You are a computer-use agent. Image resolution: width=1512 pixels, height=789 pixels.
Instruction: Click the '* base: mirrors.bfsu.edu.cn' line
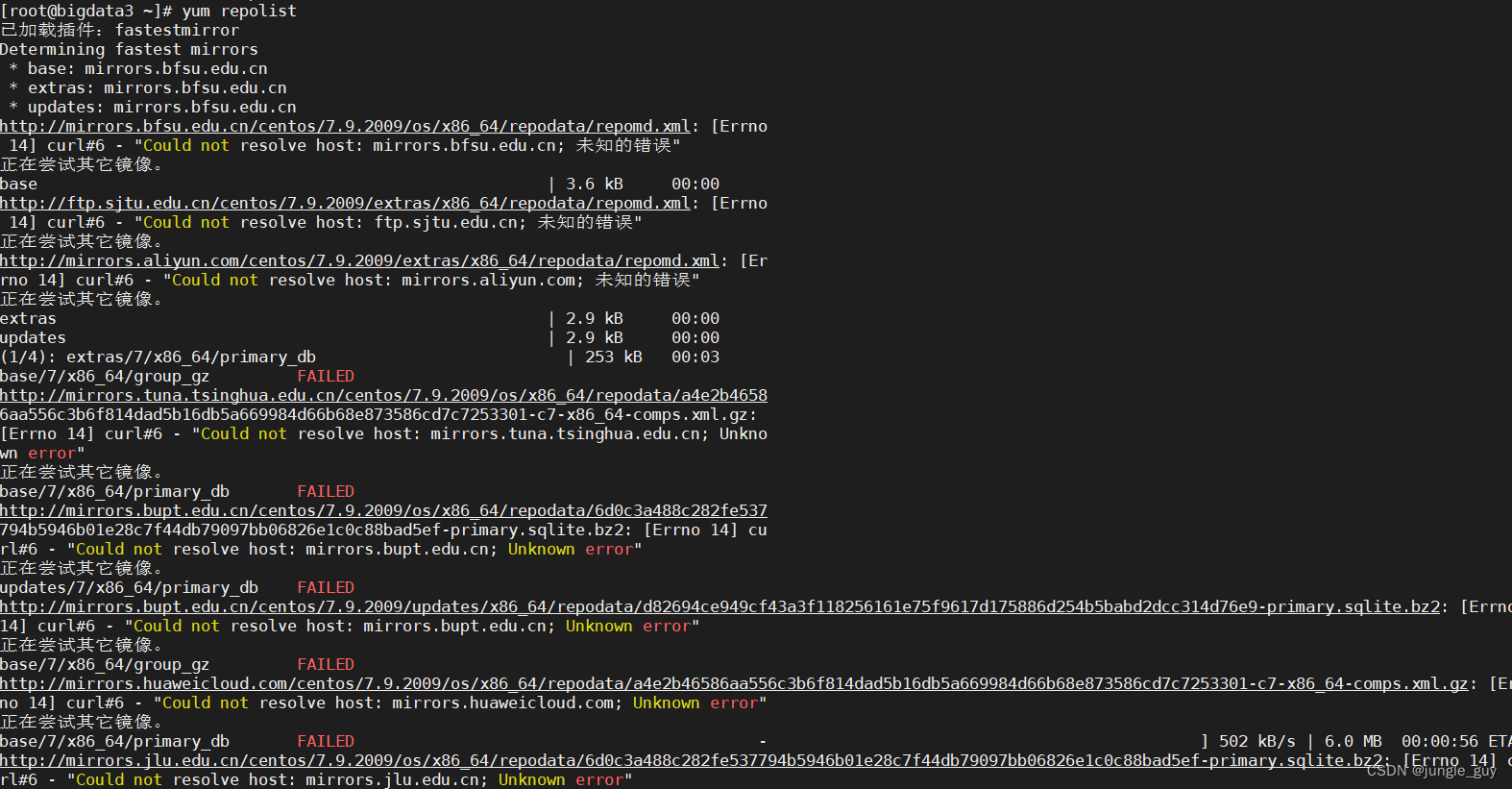pyautogui.click(x=138, y=68)
